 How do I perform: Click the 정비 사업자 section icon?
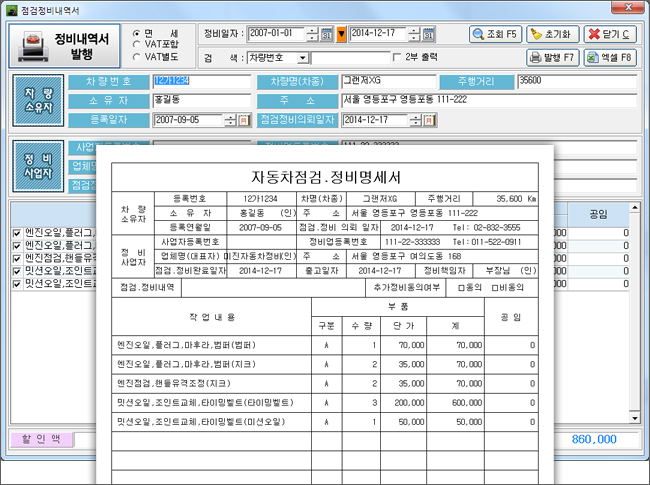coord(39,165)
